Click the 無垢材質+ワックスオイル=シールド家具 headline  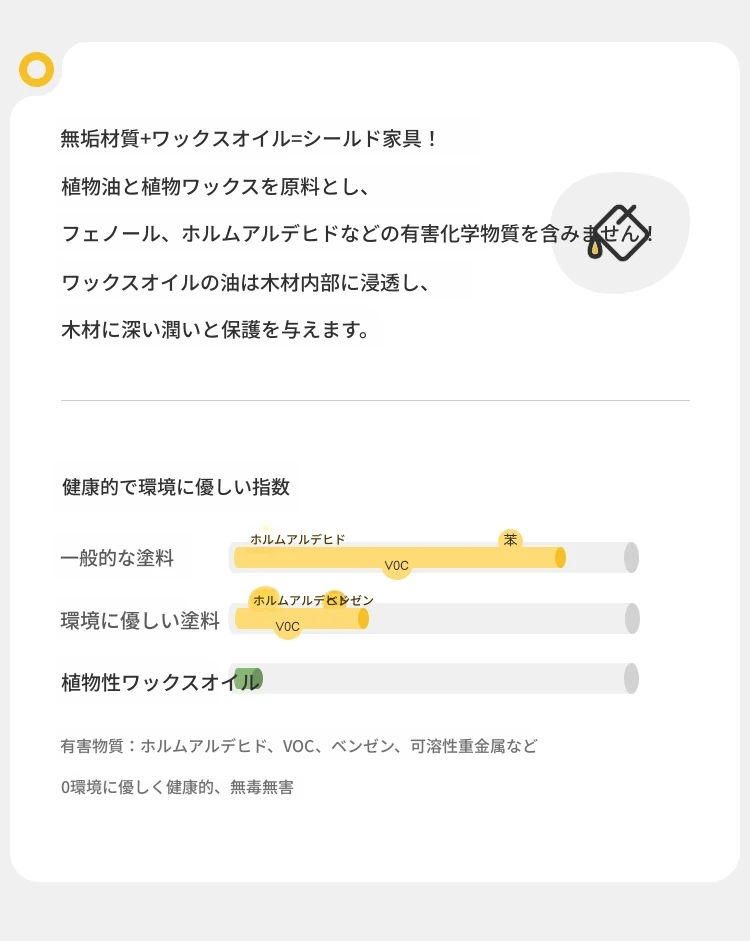pos(250,139)
